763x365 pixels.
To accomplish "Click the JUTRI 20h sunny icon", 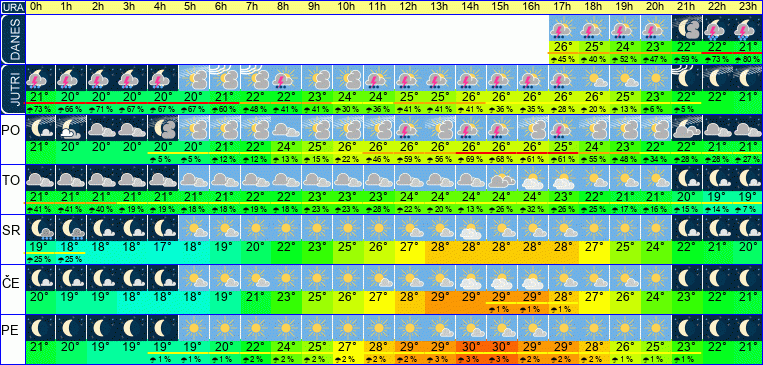I will tap(656, 78).
